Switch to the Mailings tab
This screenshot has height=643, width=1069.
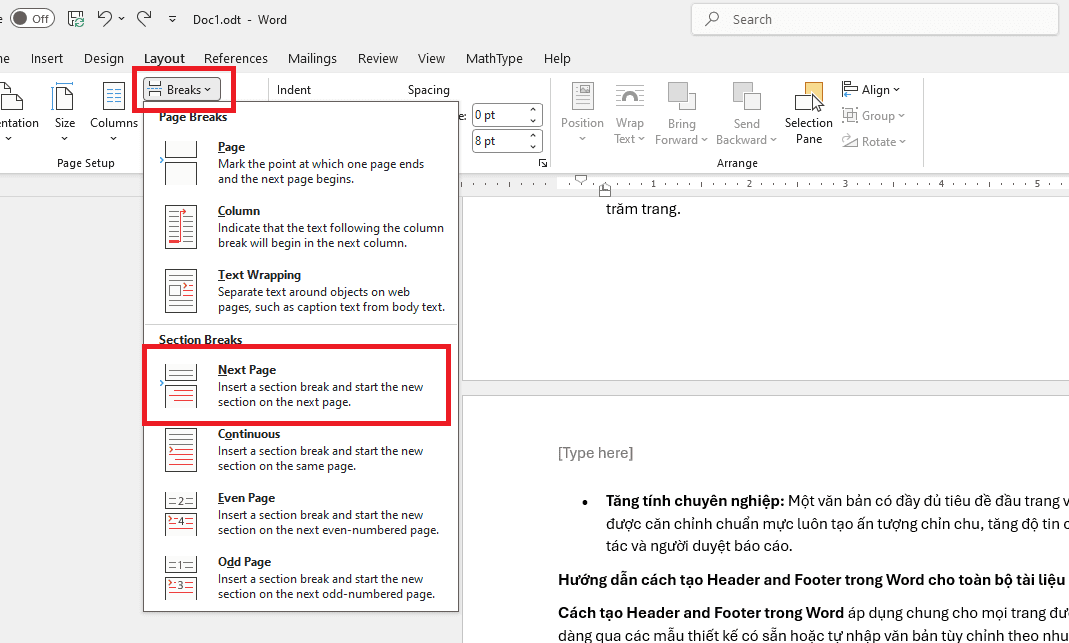pos(312,59)
